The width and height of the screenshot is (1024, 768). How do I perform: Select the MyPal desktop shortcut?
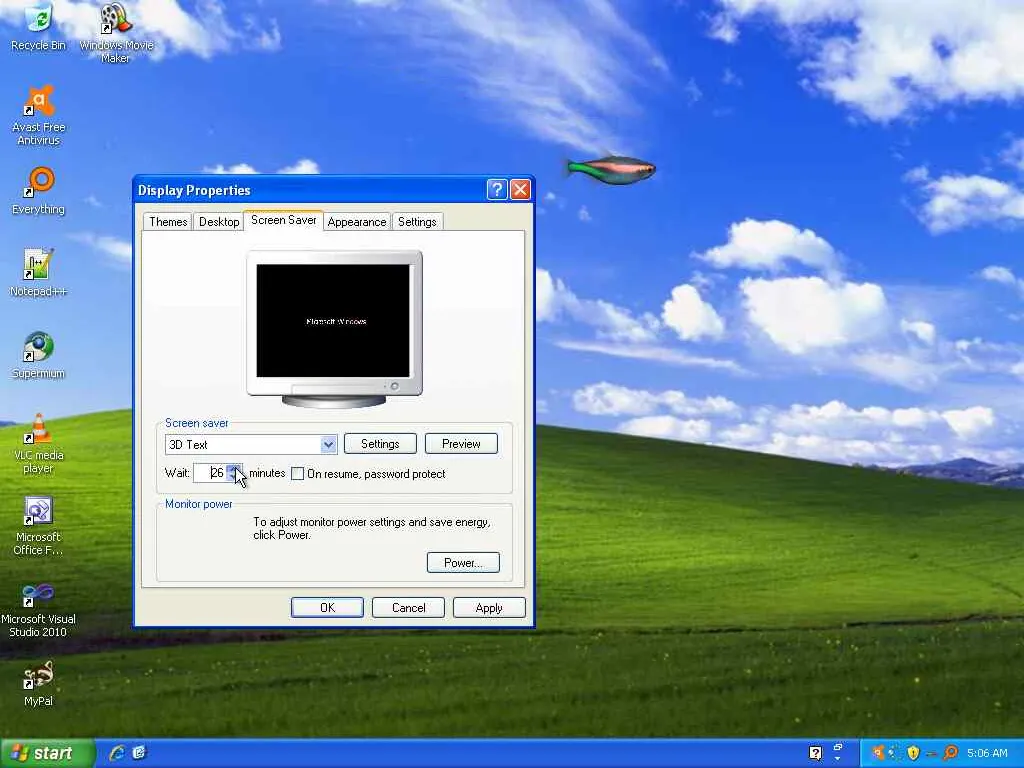[39, 684]
